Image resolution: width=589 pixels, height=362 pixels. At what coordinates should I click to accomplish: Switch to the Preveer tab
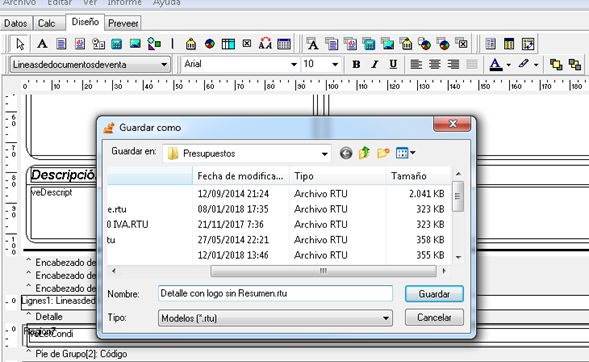[123, 23]
